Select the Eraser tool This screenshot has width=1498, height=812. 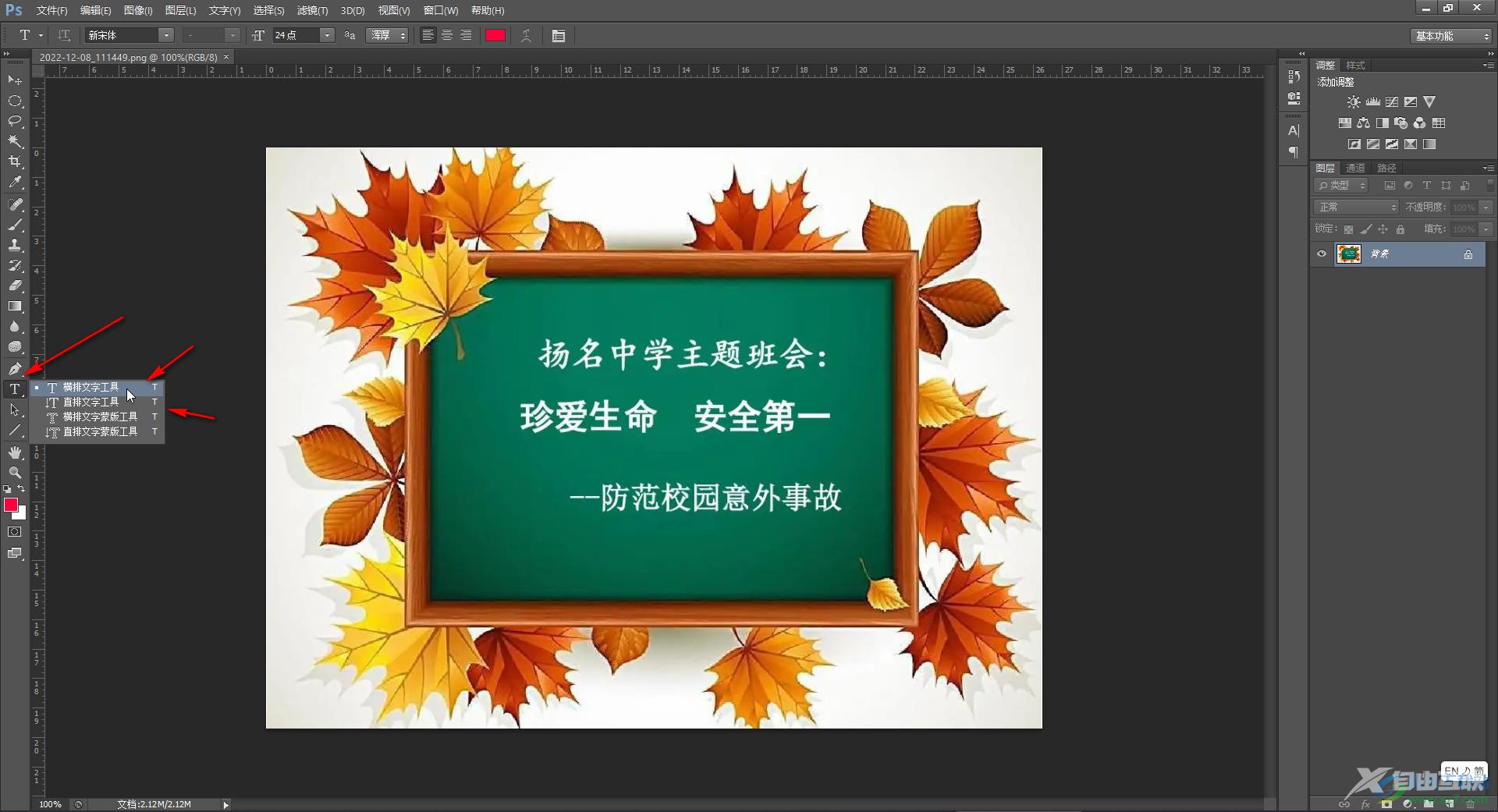(x=15, y=285)
